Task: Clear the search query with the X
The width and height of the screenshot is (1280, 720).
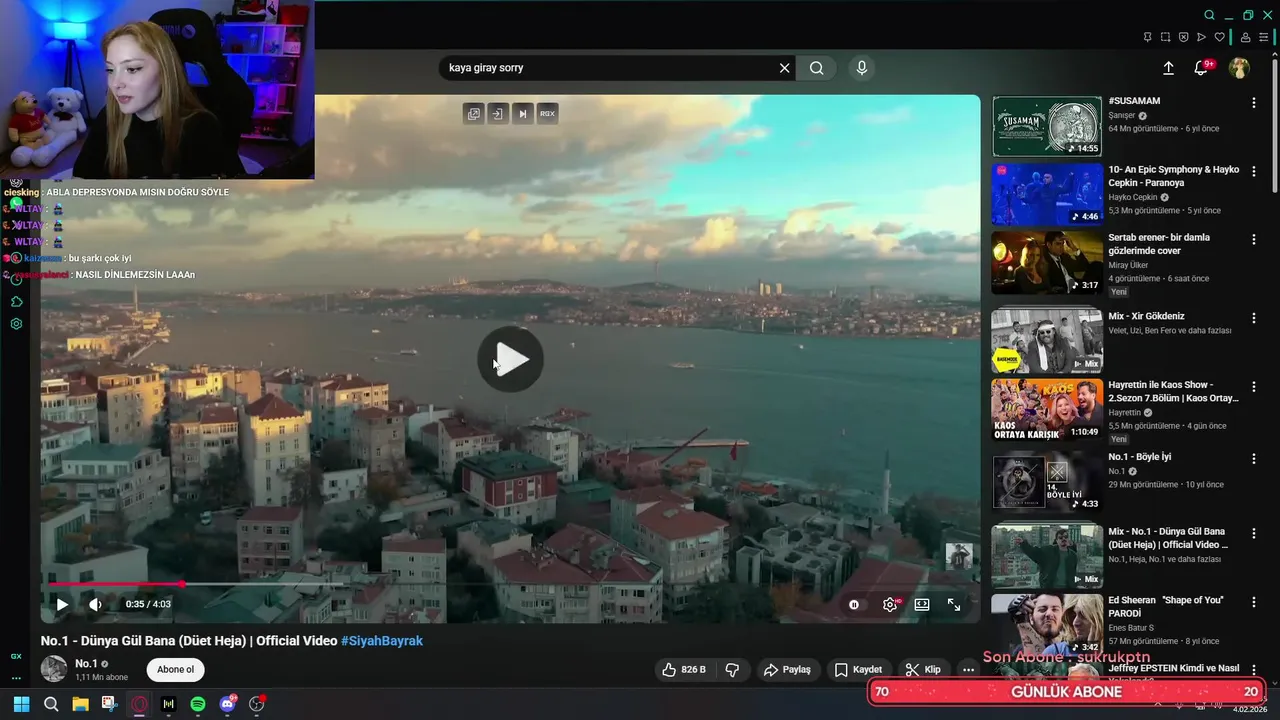Action: point(785,68)
